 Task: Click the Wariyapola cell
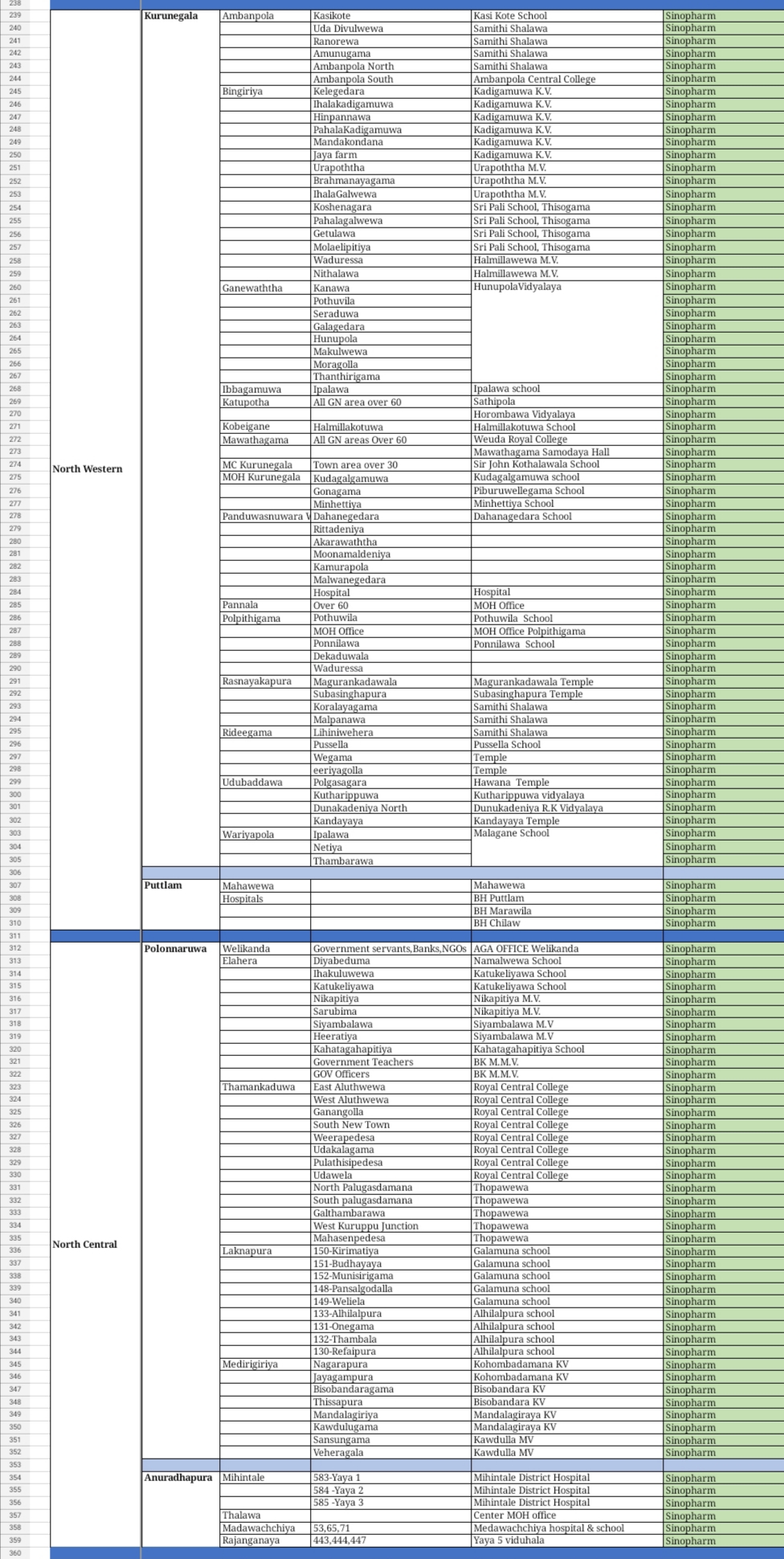(x=265, y=834)
